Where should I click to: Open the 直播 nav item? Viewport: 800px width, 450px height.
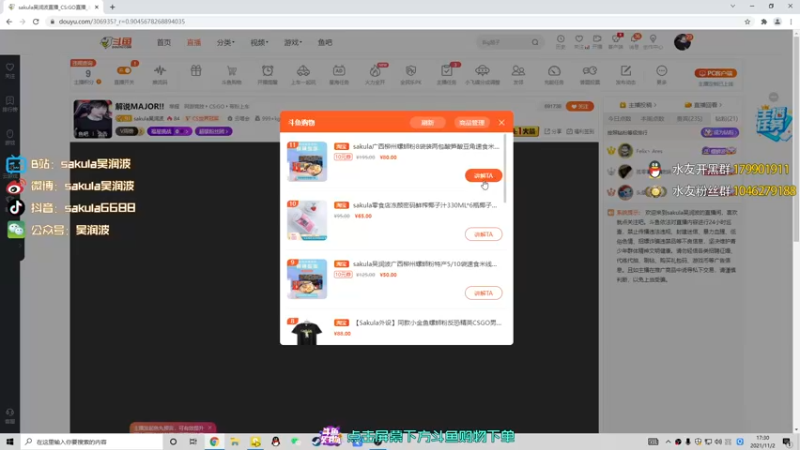[x=194, y=42]
